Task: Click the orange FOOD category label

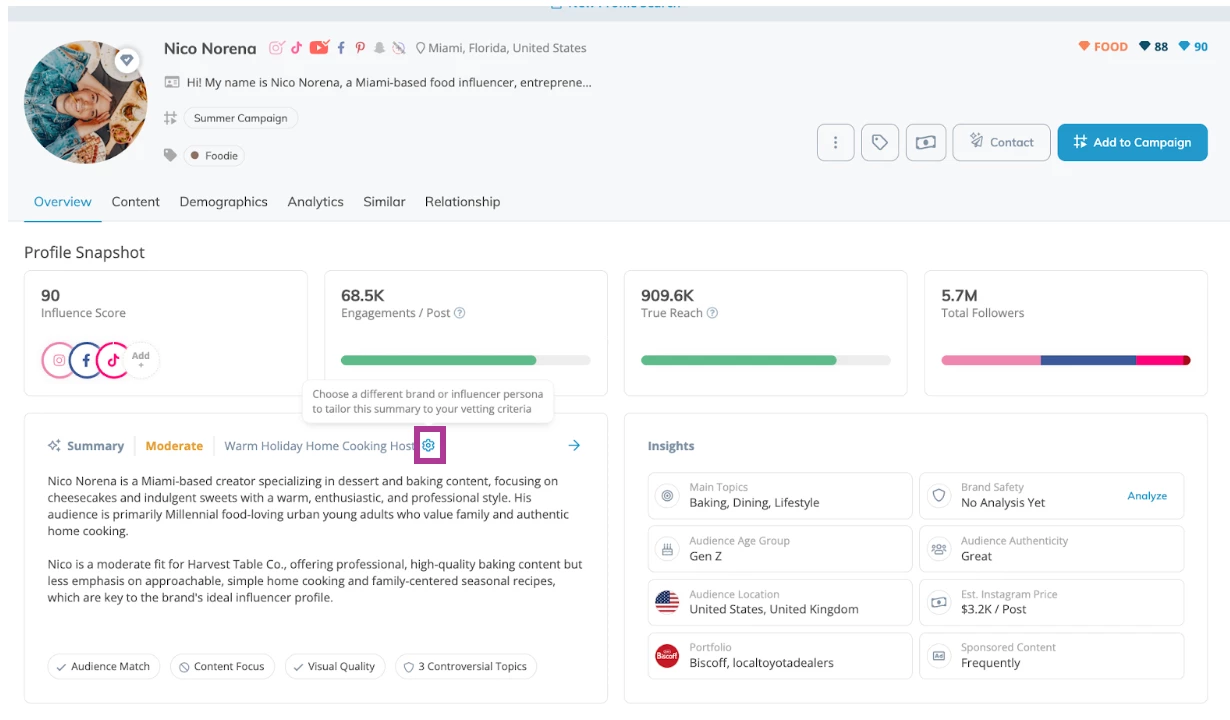Action: point(1102,47)
